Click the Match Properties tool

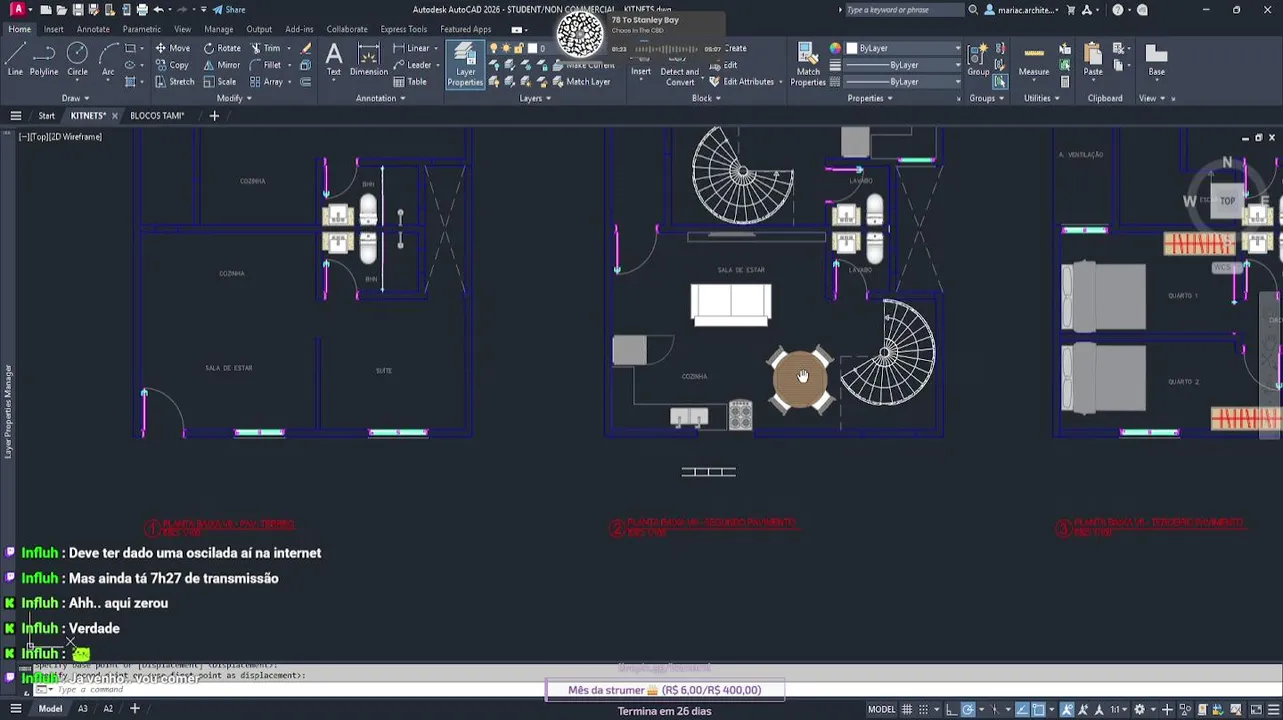point(808,64)
